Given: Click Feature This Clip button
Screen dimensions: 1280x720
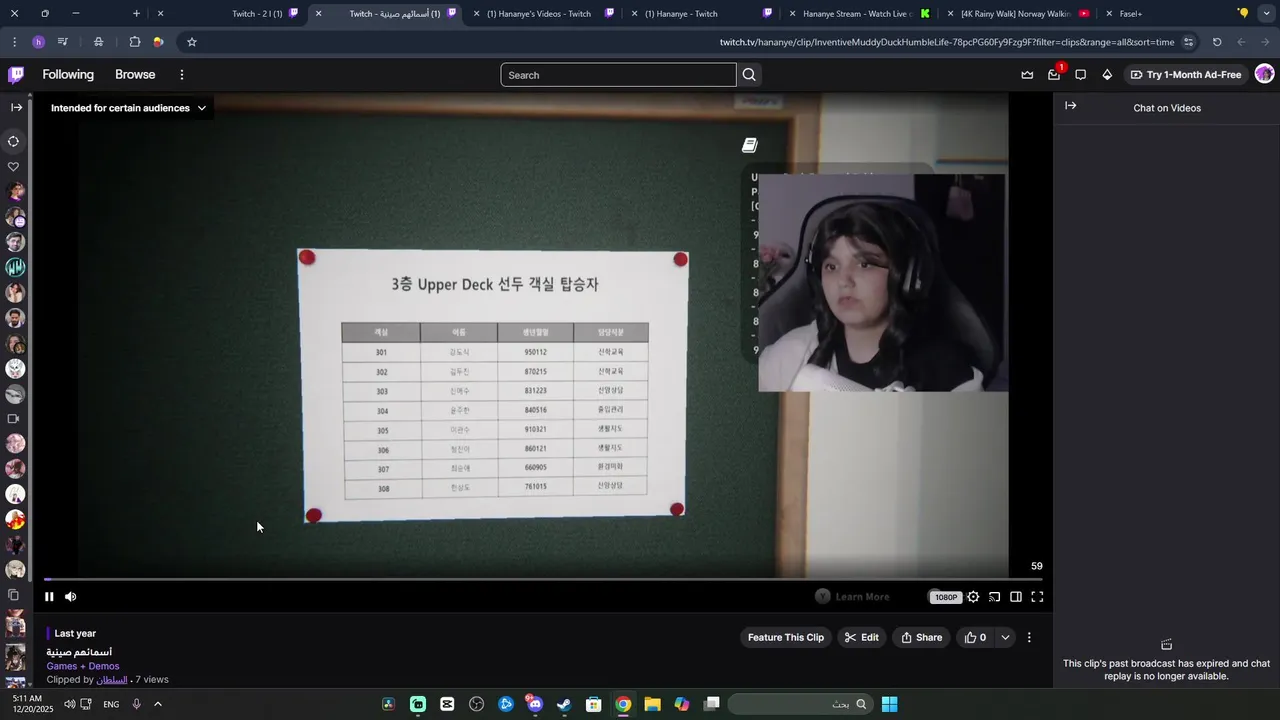Looking at the screenshot, I should coord(786,637).
